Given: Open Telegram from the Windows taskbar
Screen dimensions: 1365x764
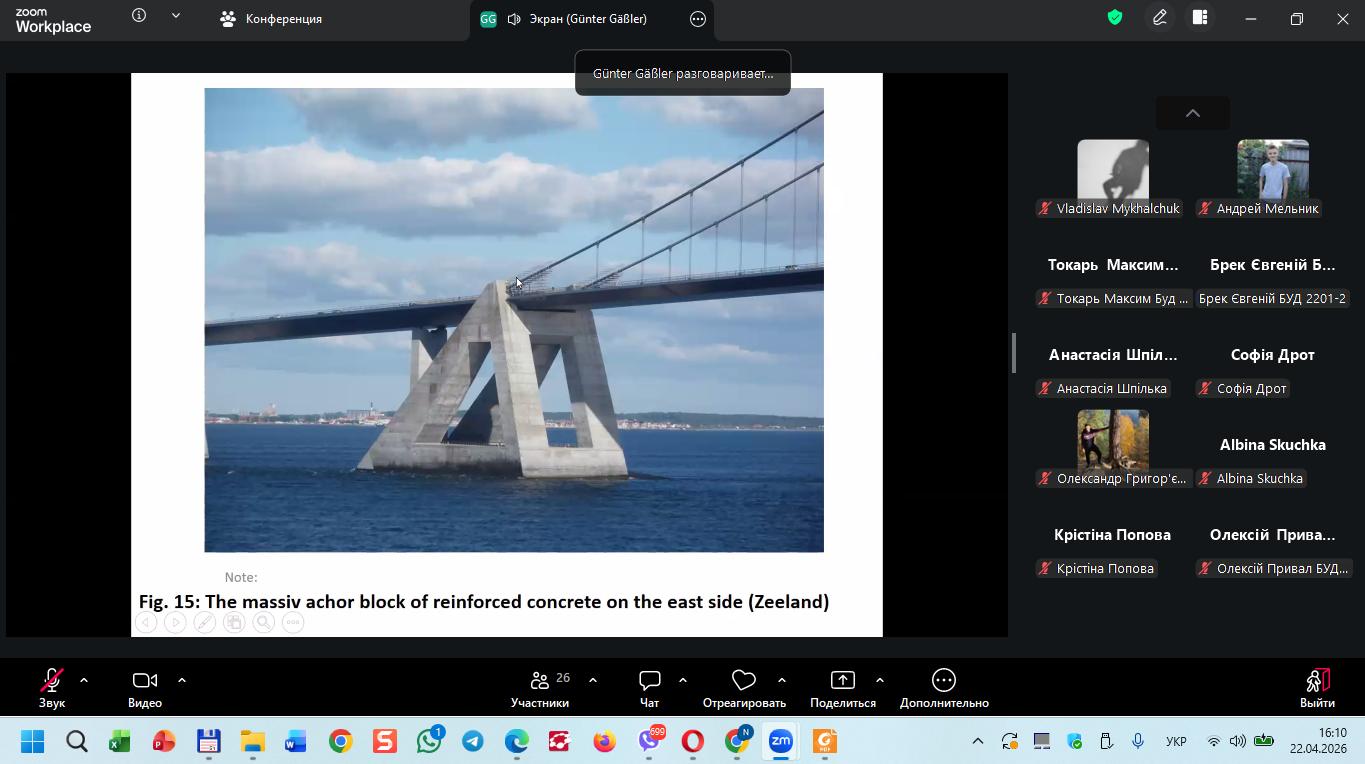Looking at the screenshot, I should click(472, 742).
